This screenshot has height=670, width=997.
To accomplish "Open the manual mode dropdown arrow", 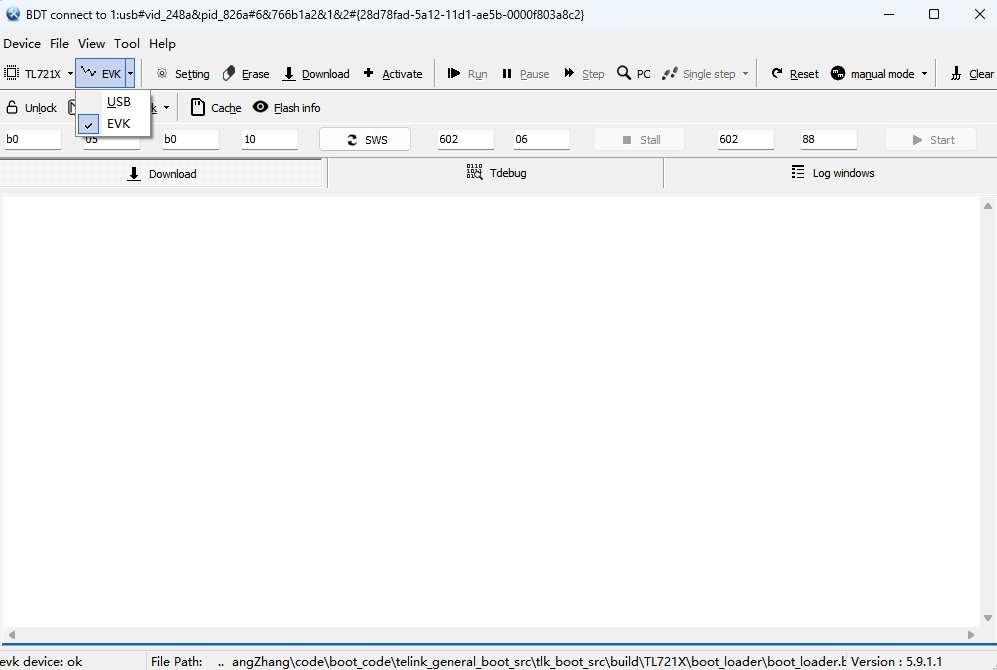I will tap(925, 74).
